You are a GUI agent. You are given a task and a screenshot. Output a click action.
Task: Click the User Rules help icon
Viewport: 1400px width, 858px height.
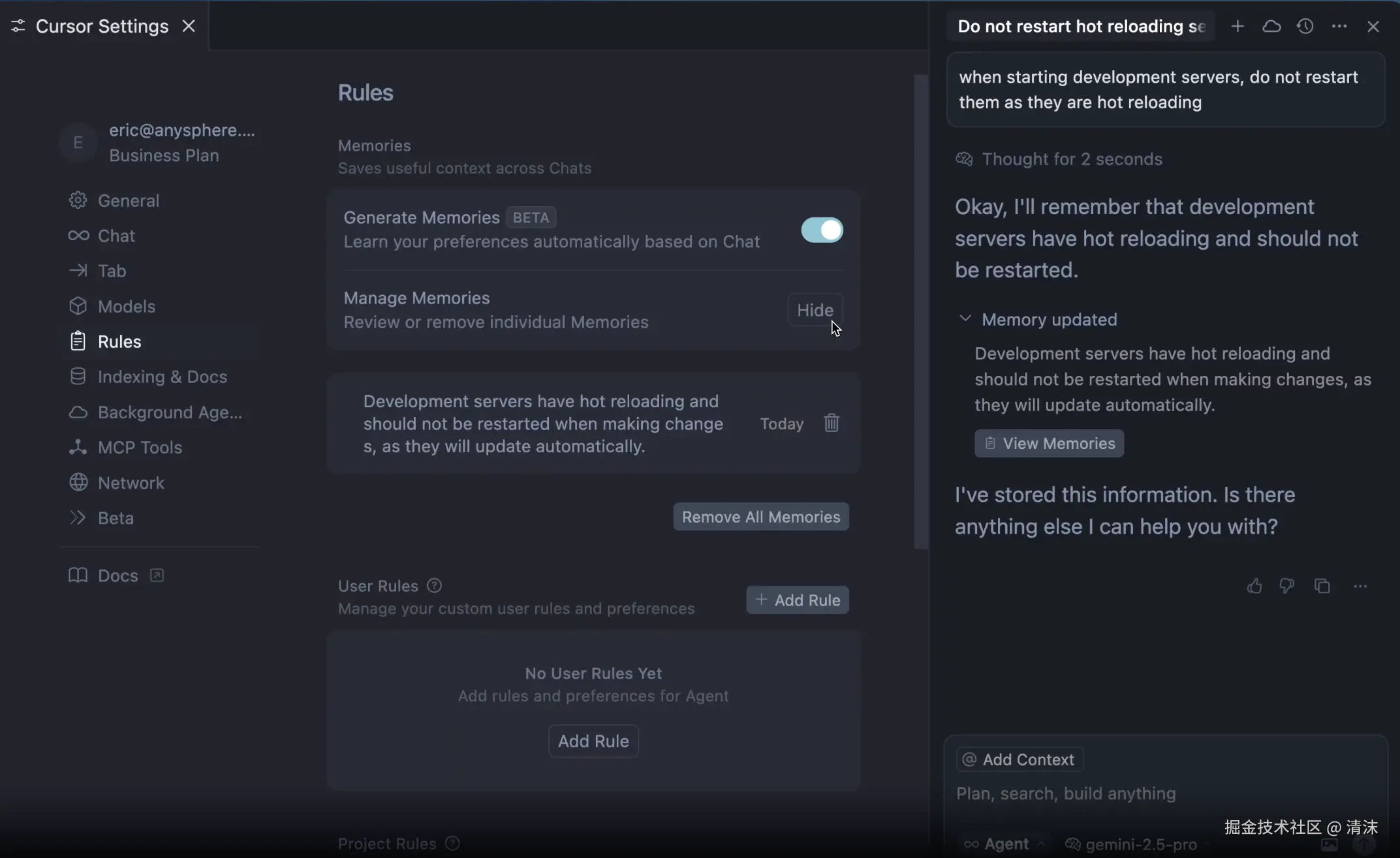434,585
